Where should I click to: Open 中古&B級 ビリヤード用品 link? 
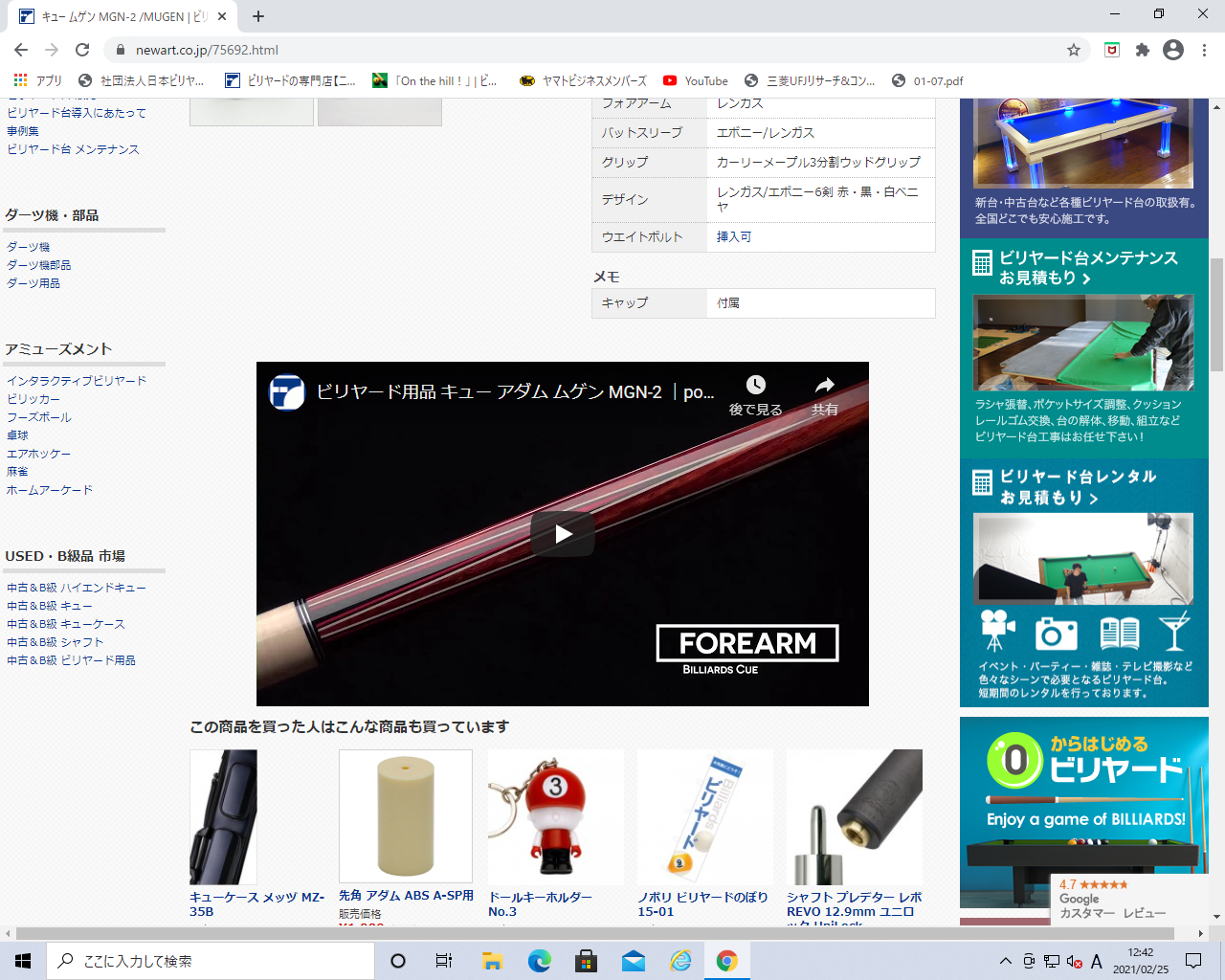pos(72,660)
